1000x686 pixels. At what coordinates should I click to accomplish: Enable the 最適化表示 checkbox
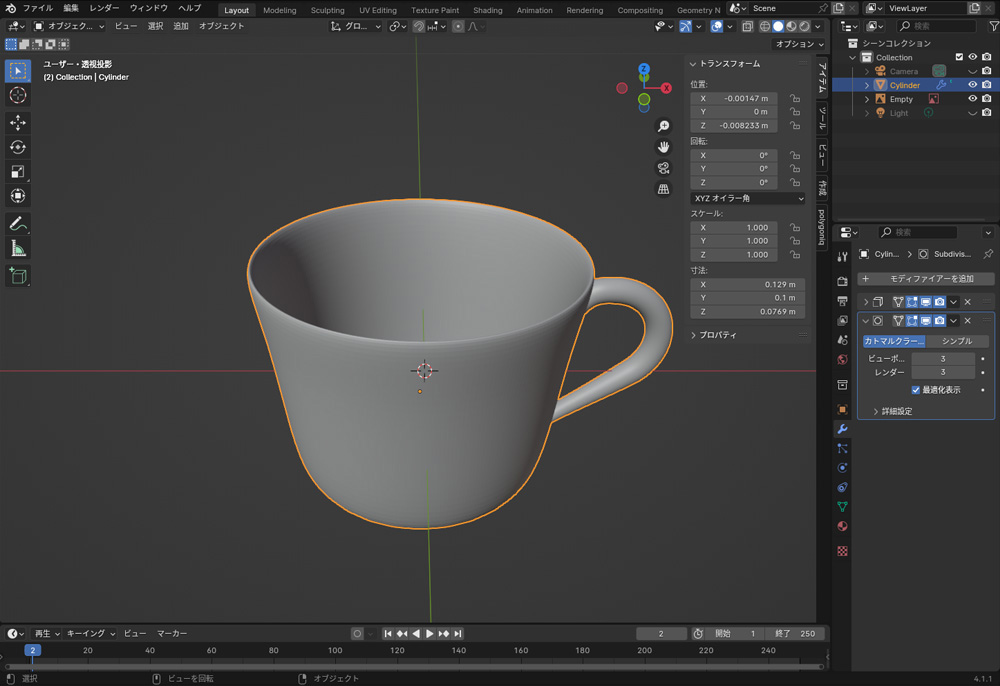[916, 390]
